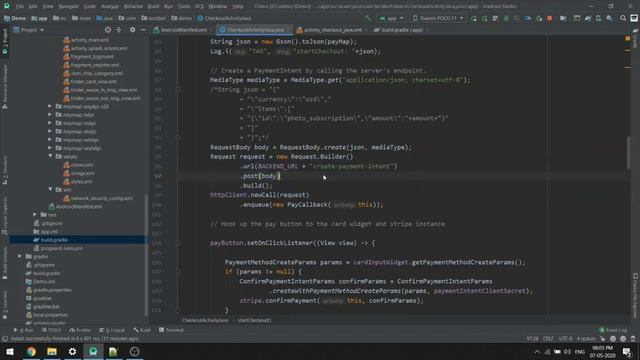
Task: Expand the gradle folder
Action: (20, 256)
